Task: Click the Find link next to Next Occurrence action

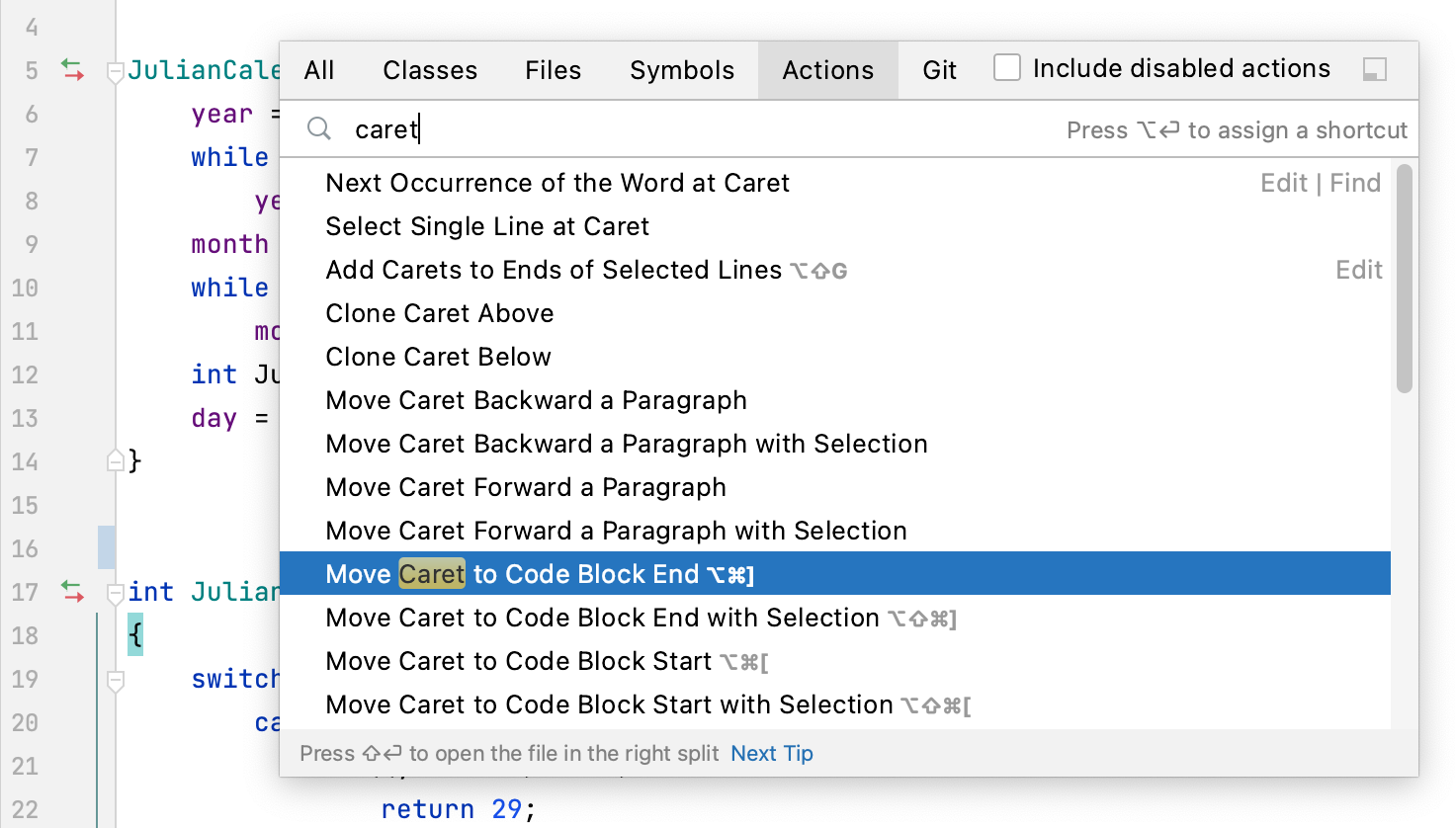Action: (1355, 182)
